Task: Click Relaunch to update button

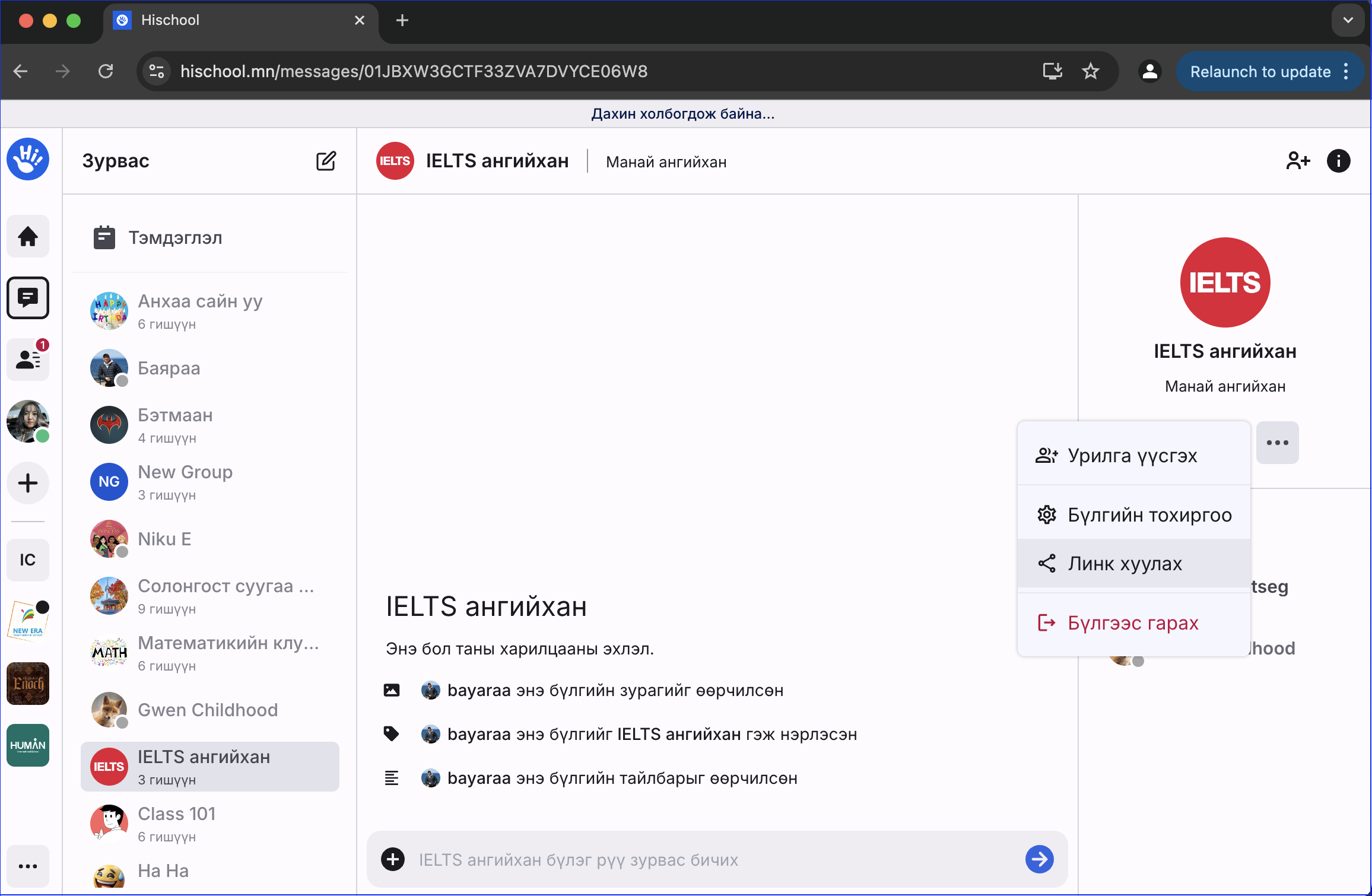Action: click(1260, 72)
